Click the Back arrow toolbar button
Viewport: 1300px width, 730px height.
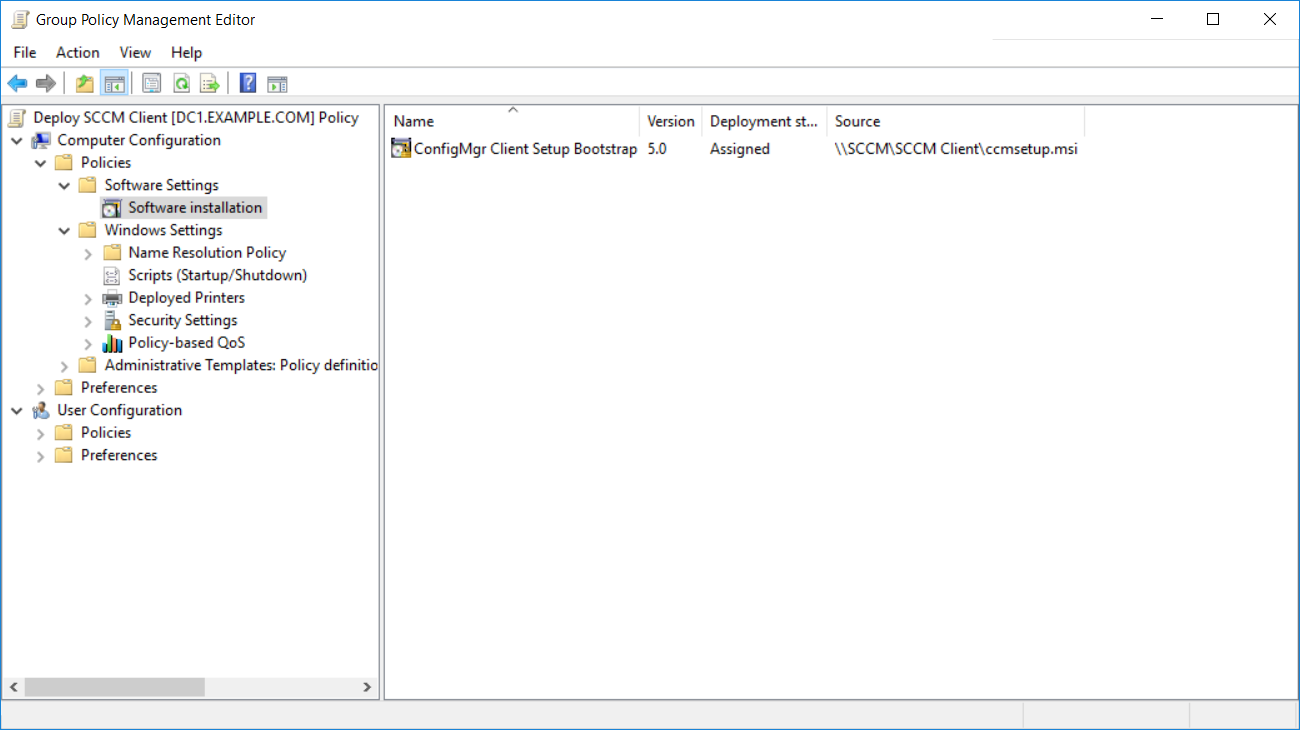pyautogui.click(x=17, y=83)
